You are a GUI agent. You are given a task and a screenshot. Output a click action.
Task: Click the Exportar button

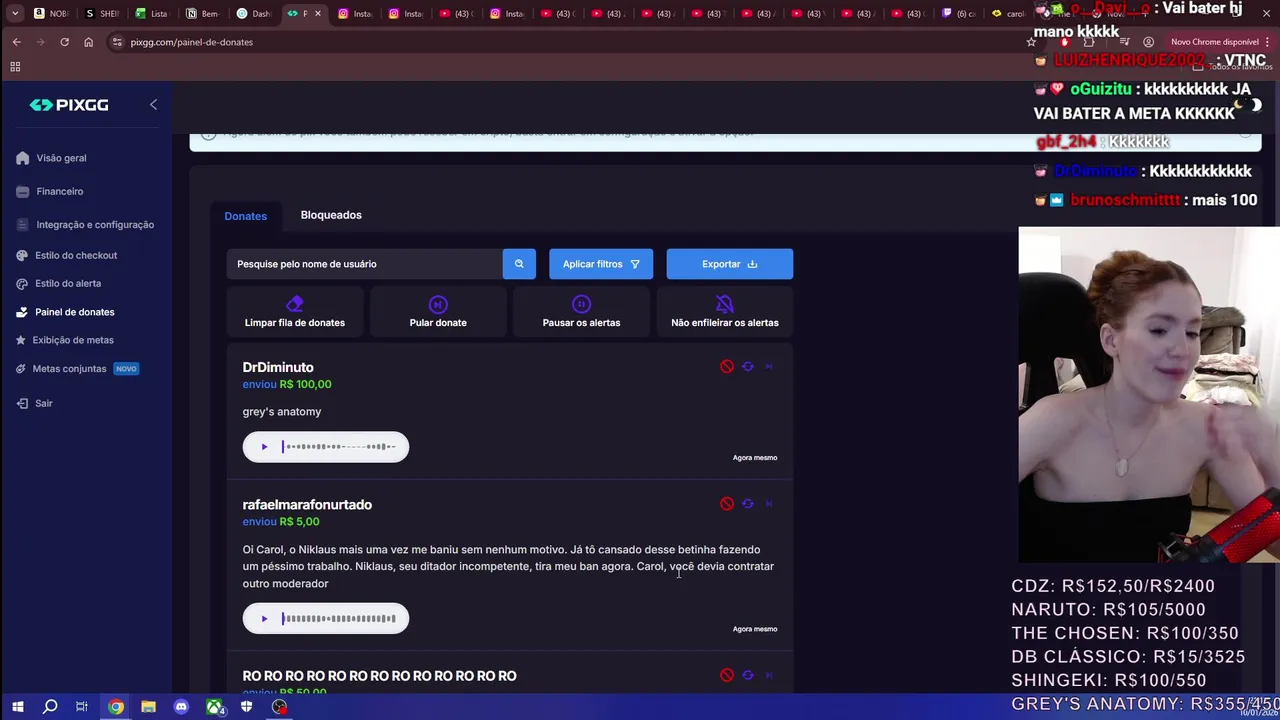730,264
